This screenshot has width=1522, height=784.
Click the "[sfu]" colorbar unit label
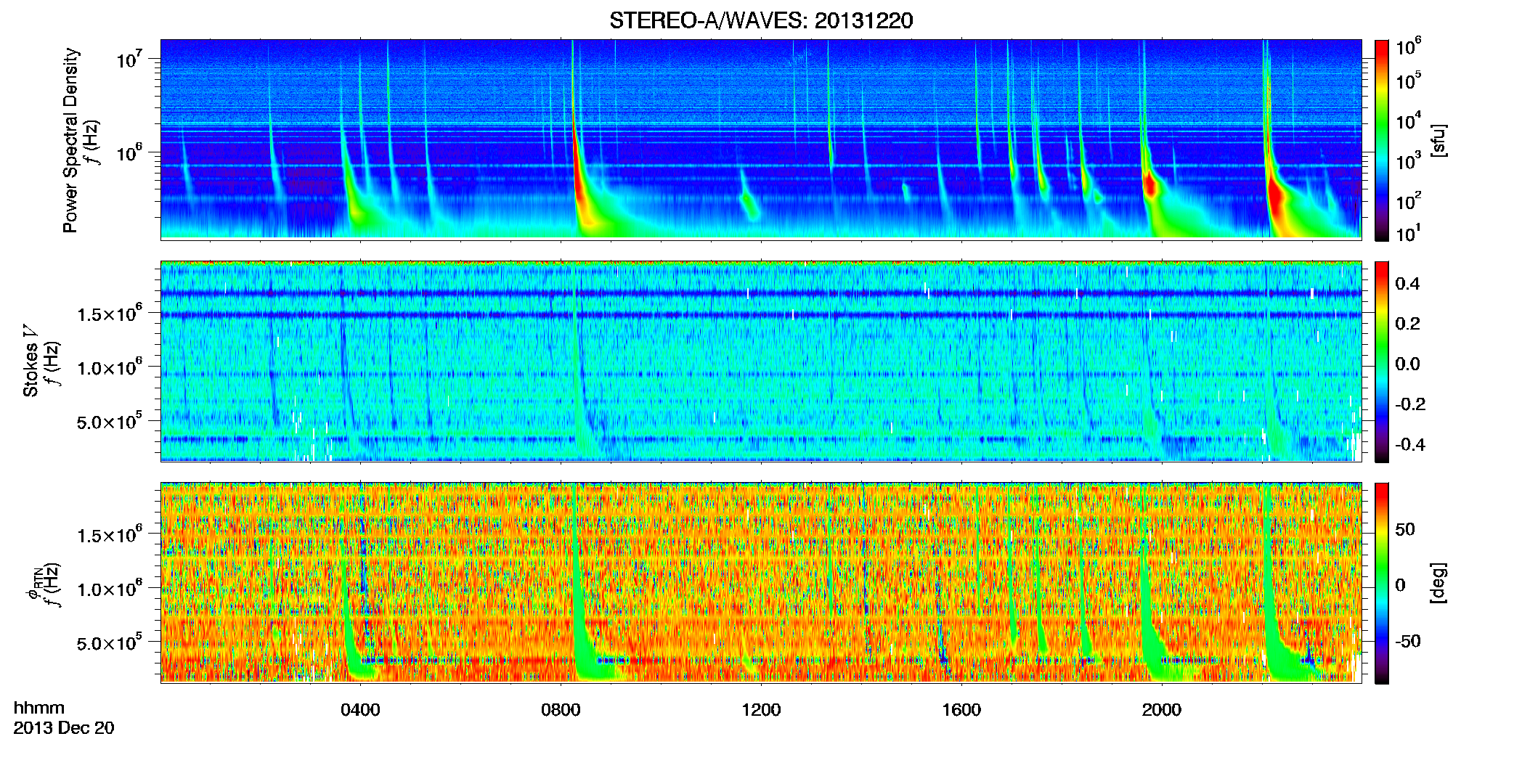coord(1438,140)
